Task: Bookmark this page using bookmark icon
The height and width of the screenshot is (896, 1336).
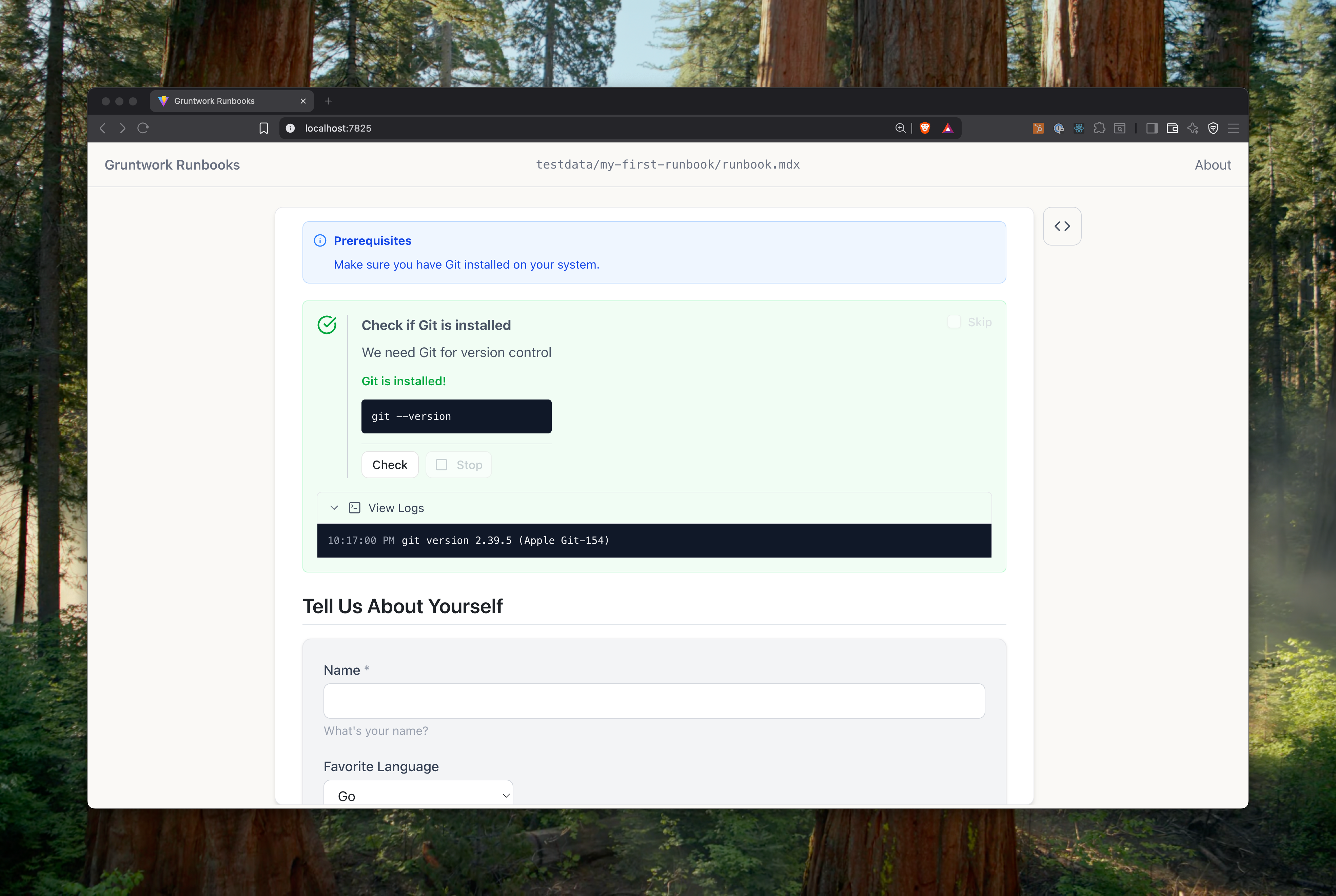Action: [263, 128]
